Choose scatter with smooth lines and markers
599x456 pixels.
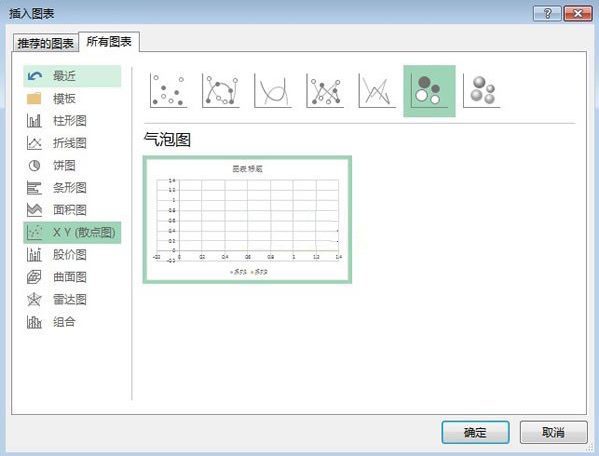pos(220,91)
